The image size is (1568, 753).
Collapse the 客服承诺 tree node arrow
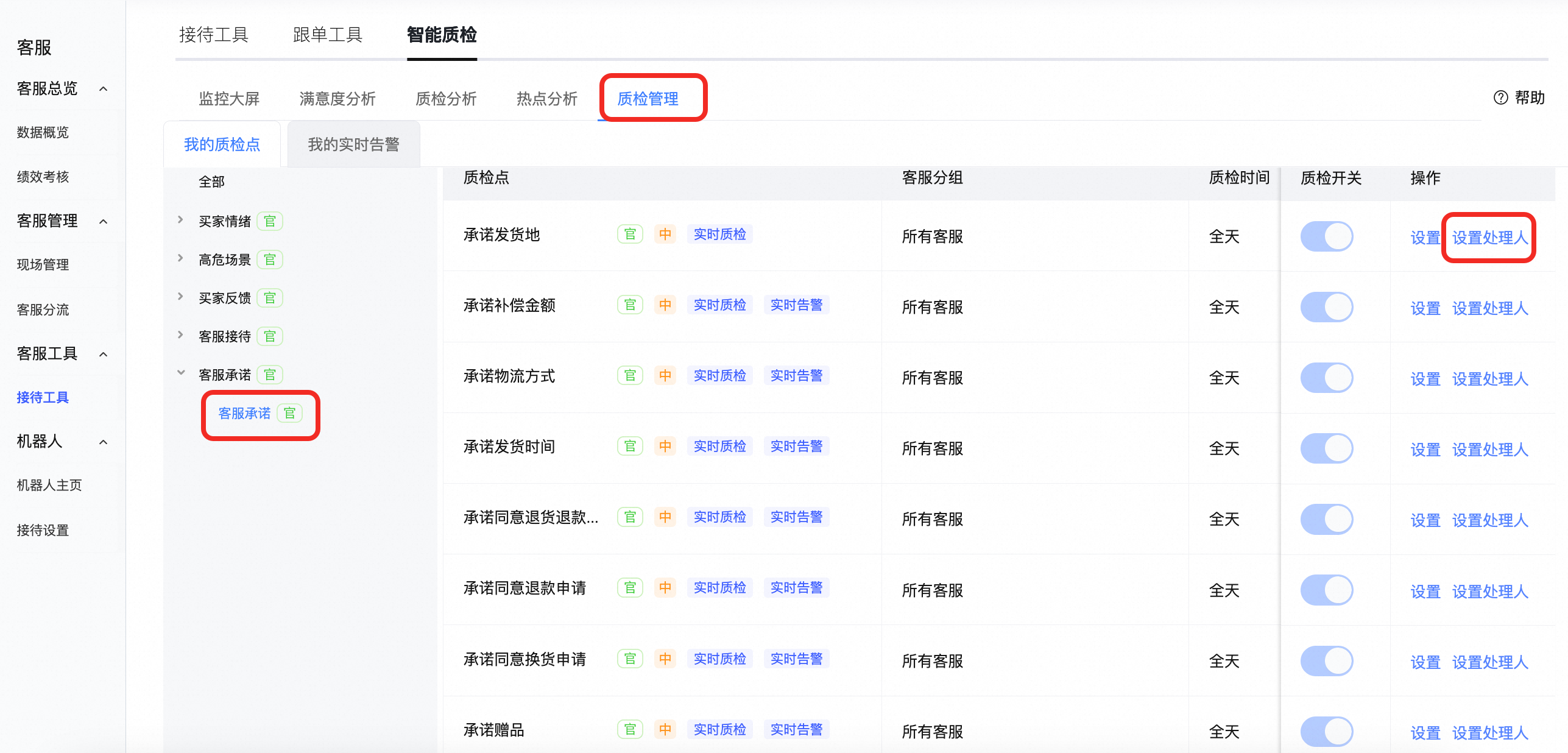point(181,373)
